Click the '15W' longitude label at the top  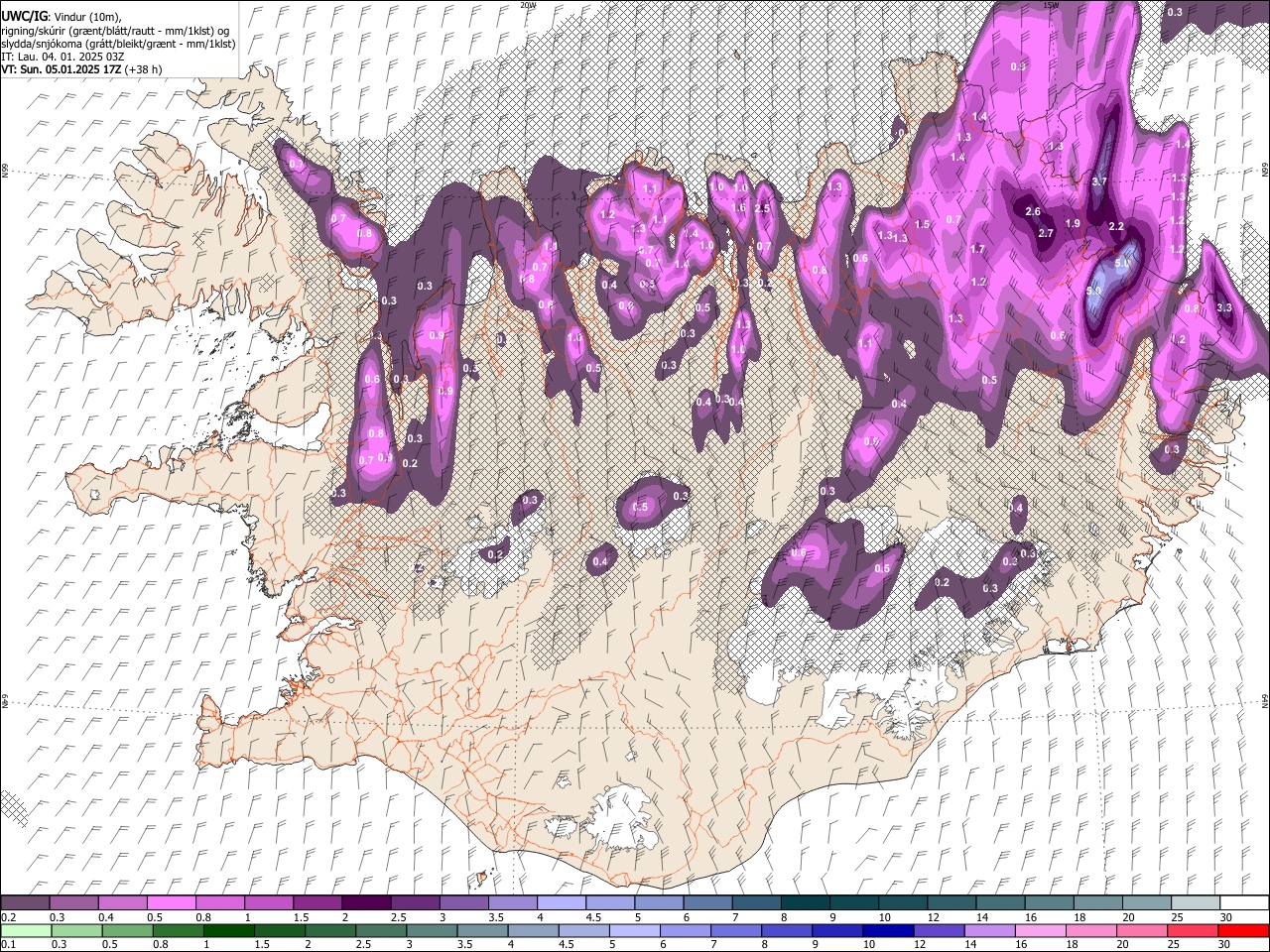(x=1051, y=5)
